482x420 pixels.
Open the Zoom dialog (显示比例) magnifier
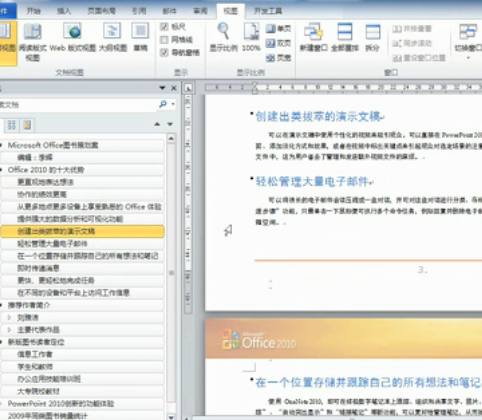tap(223, 37)
